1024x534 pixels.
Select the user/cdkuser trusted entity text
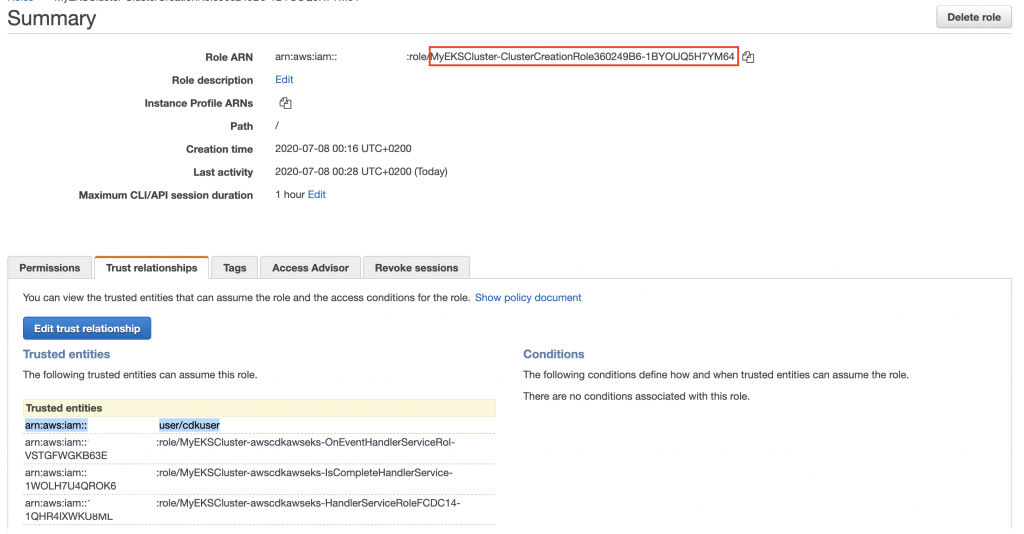189,425
